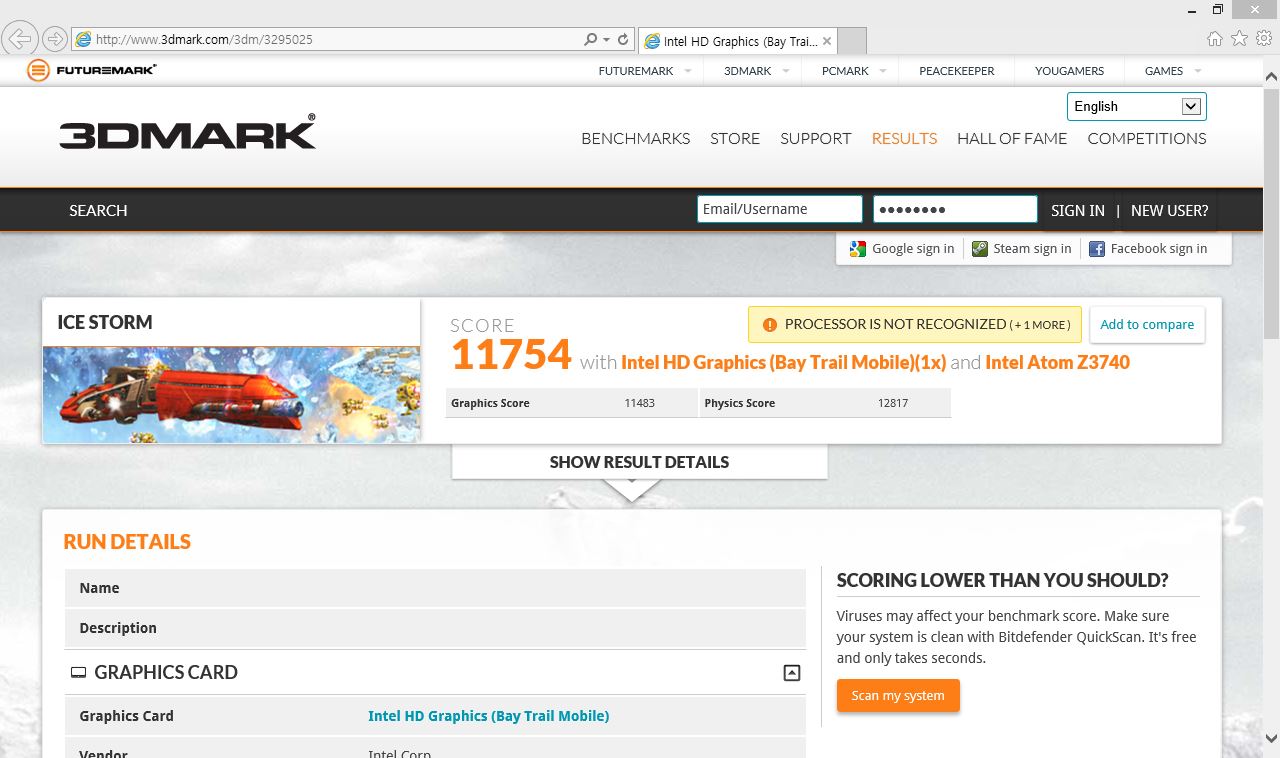Click the Google sign in icon
The image size is (1280, 758).
tap(857, 249)
